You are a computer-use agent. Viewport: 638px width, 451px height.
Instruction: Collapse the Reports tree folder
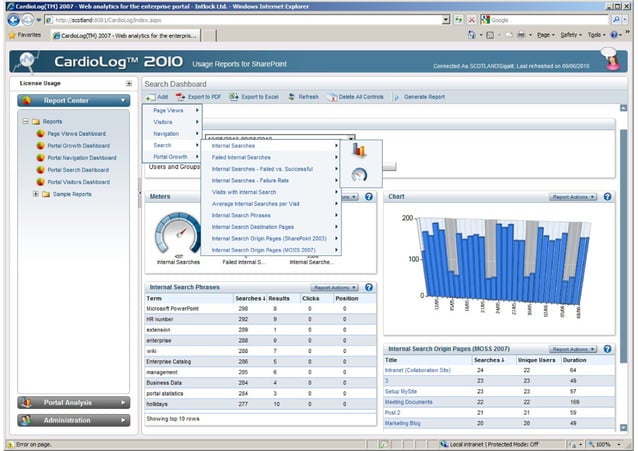coord(26,121)
